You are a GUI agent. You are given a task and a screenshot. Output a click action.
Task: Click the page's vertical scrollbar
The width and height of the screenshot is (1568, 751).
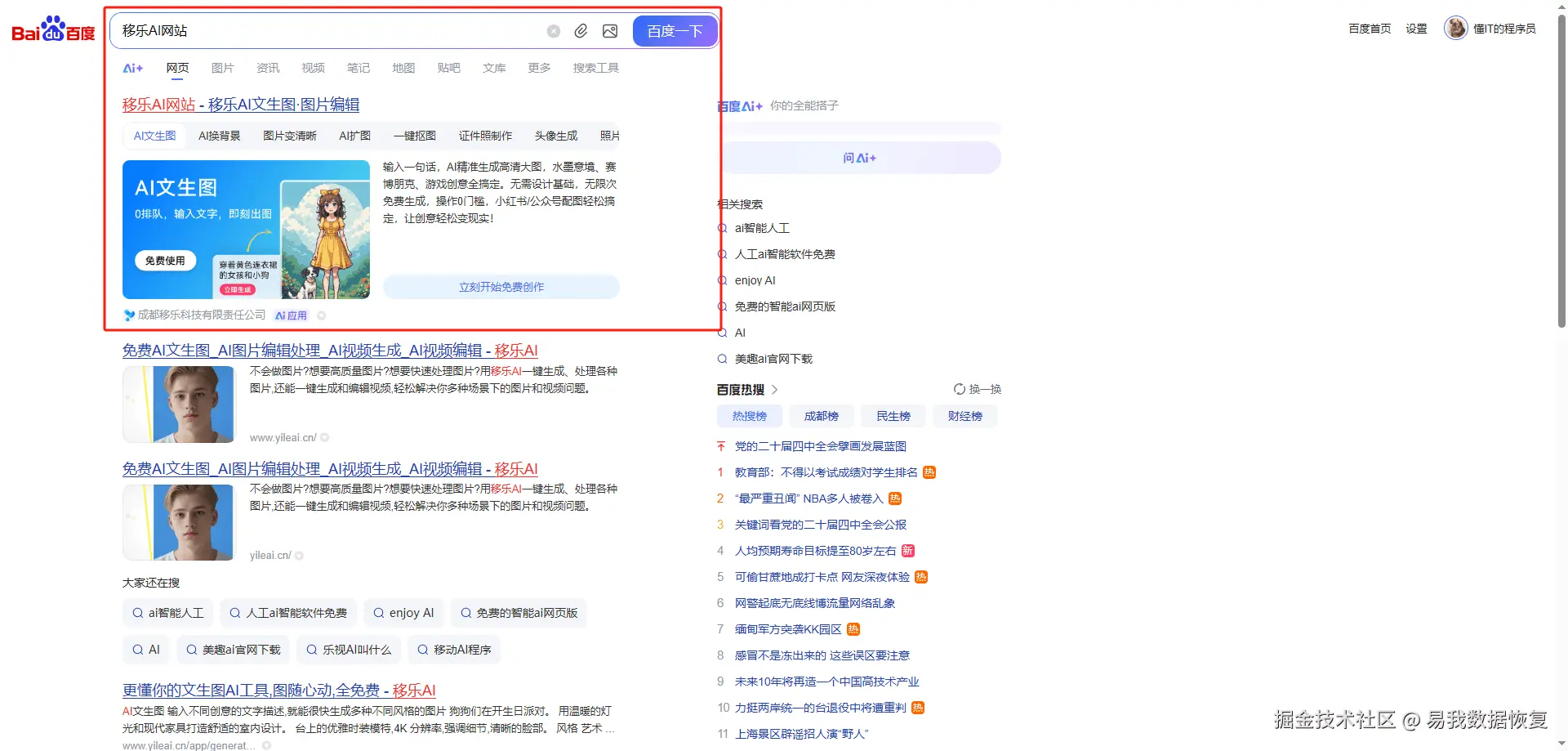point(1561,172)
